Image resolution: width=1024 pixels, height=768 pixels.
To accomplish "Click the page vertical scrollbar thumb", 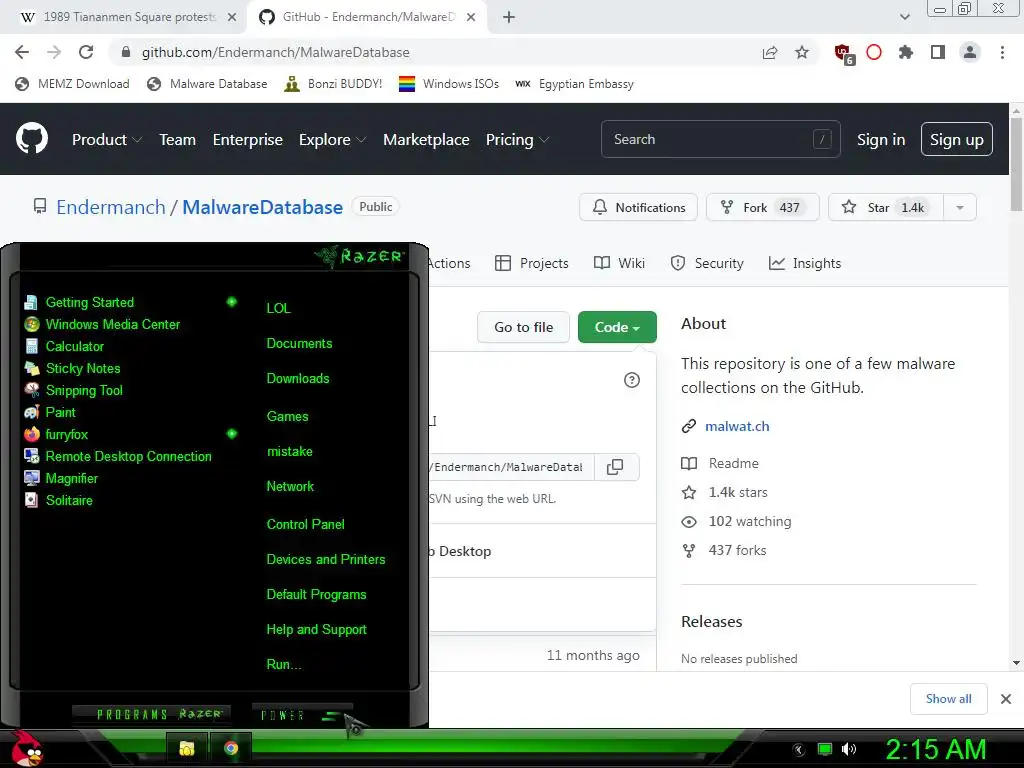I will coord(1017,165).
